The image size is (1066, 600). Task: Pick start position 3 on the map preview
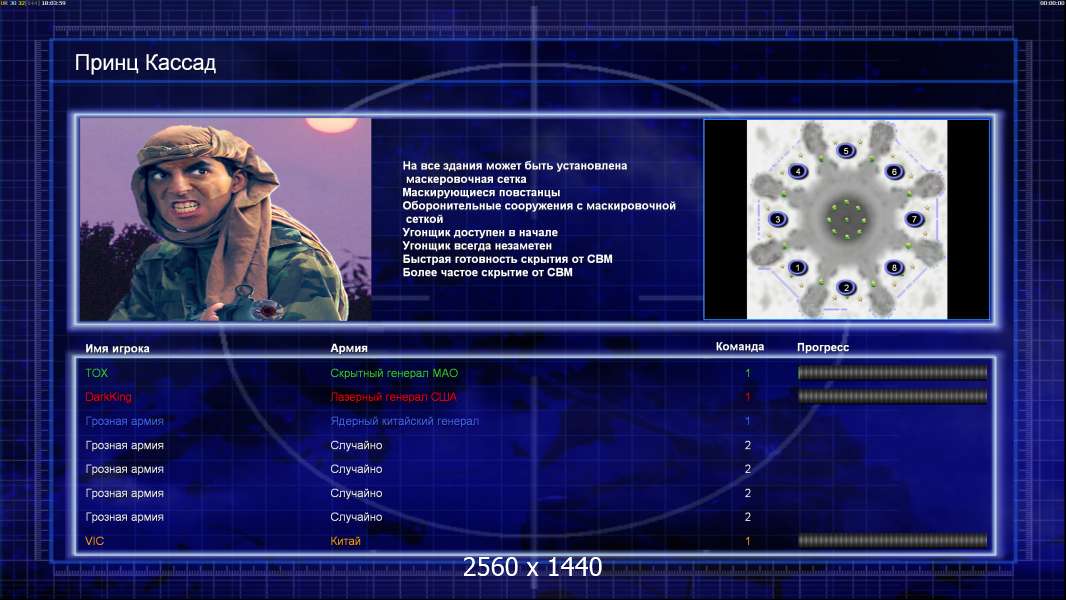click(778, 219)
